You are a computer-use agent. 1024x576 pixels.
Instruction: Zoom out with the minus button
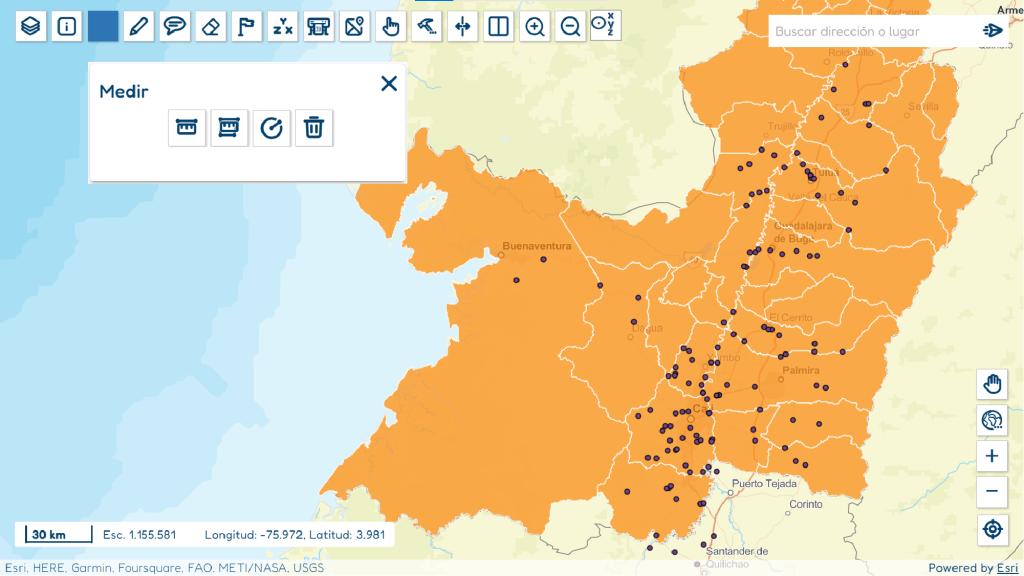coord(992,491)
